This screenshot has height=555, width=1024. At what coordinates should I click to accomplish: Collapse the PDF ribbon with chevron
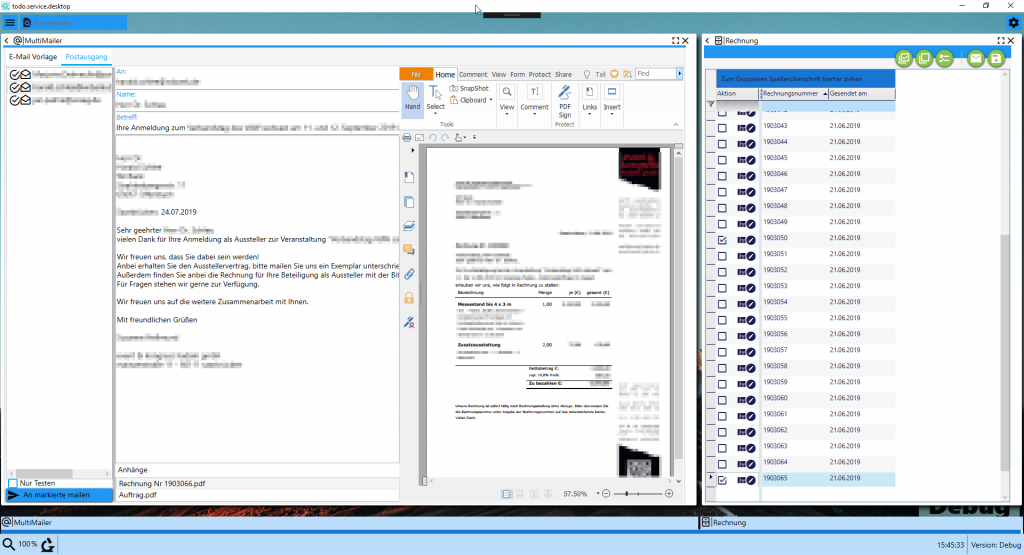click(x=676, y=124)
